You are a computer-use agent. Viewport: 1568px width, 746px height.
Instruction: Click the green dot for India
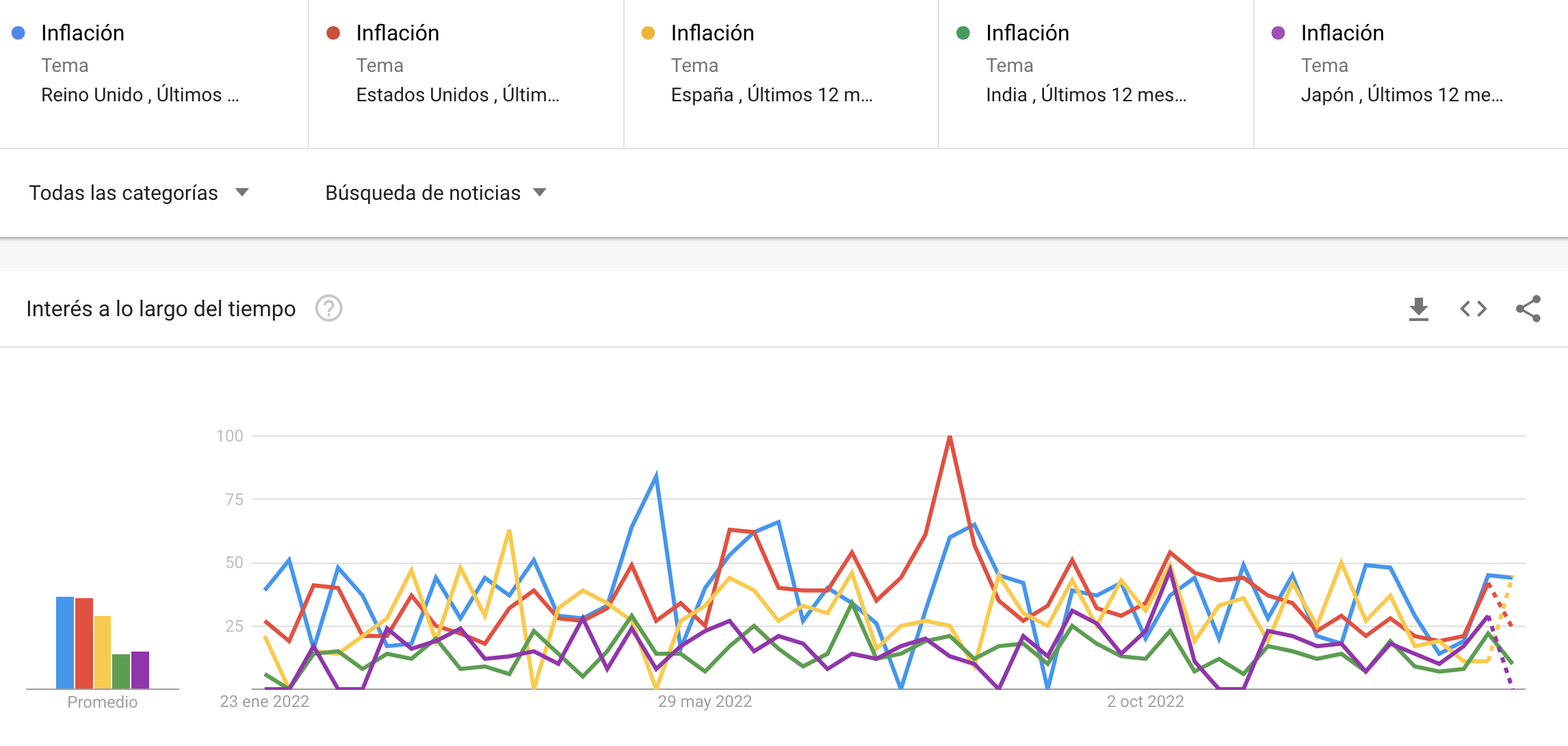click(x=963, y=33)
